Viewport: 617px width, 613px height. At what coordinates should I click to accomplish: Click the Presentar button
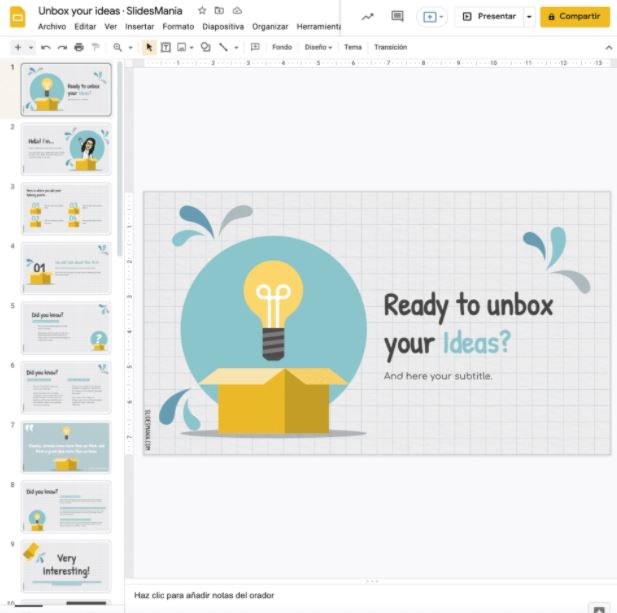tap(489, 17)
